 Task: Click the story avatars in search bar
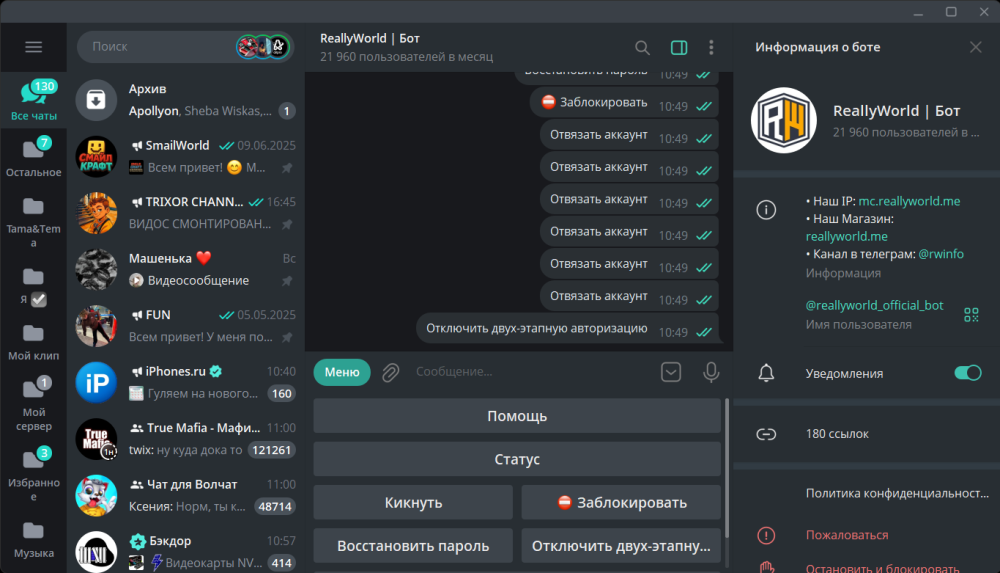pyautogui.click(x=263, y=47)
